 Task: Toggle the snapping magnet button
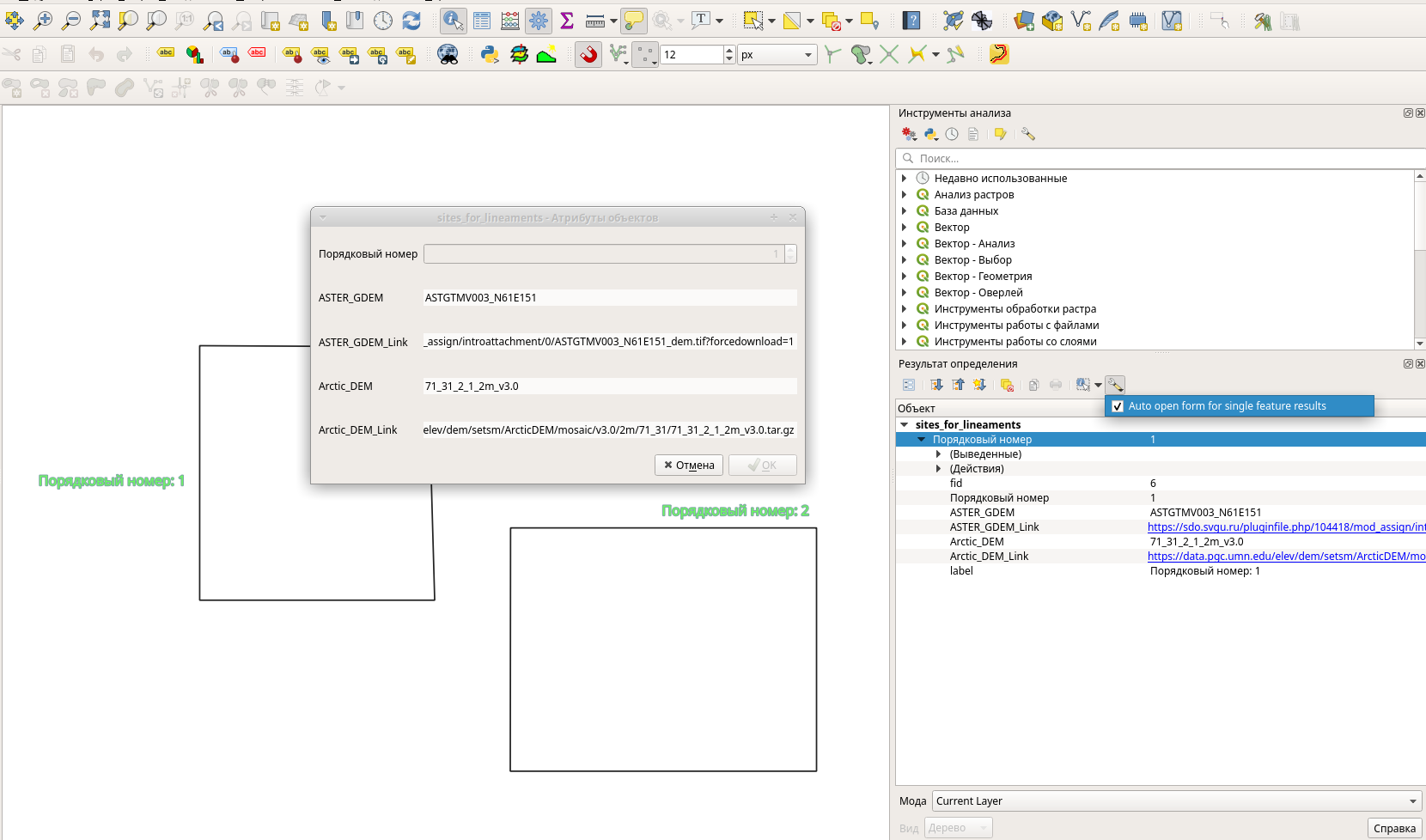tap(588, 55)
